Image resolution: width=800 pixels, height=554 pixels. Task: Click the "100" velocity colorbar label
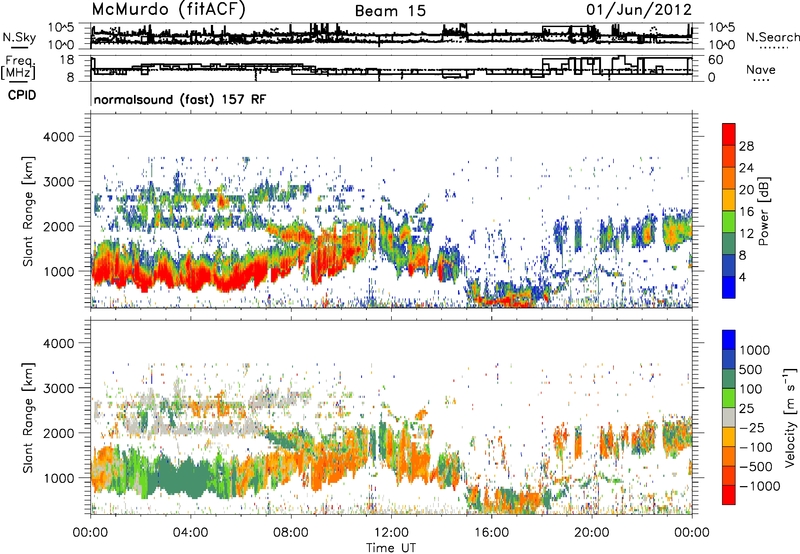click(751, 389)
